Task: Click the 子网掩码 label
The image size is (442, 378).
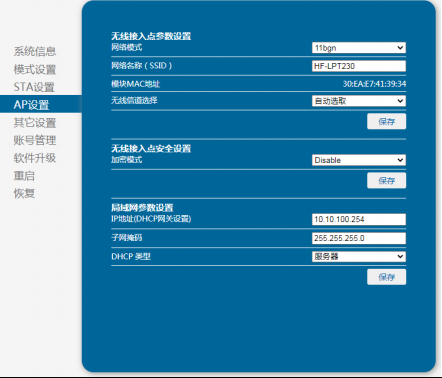Action: [x=127, y=238]
